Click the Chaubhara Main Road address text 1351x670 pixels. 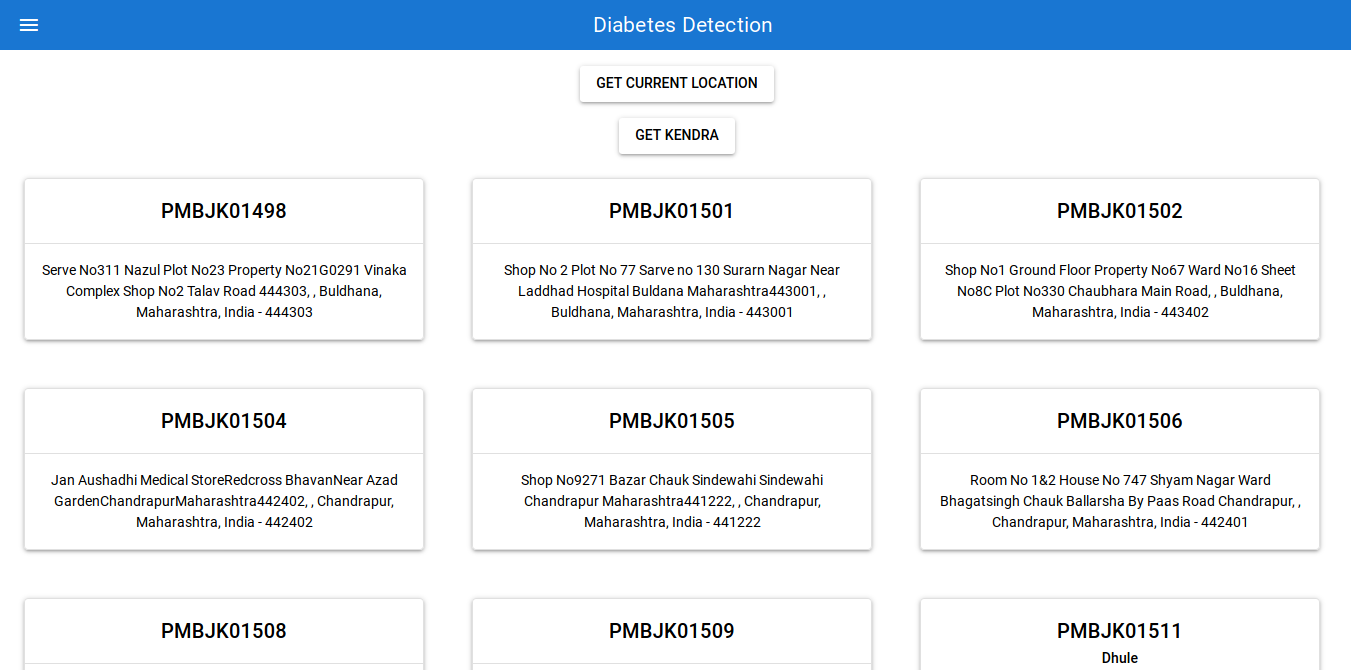[1120, 291]
